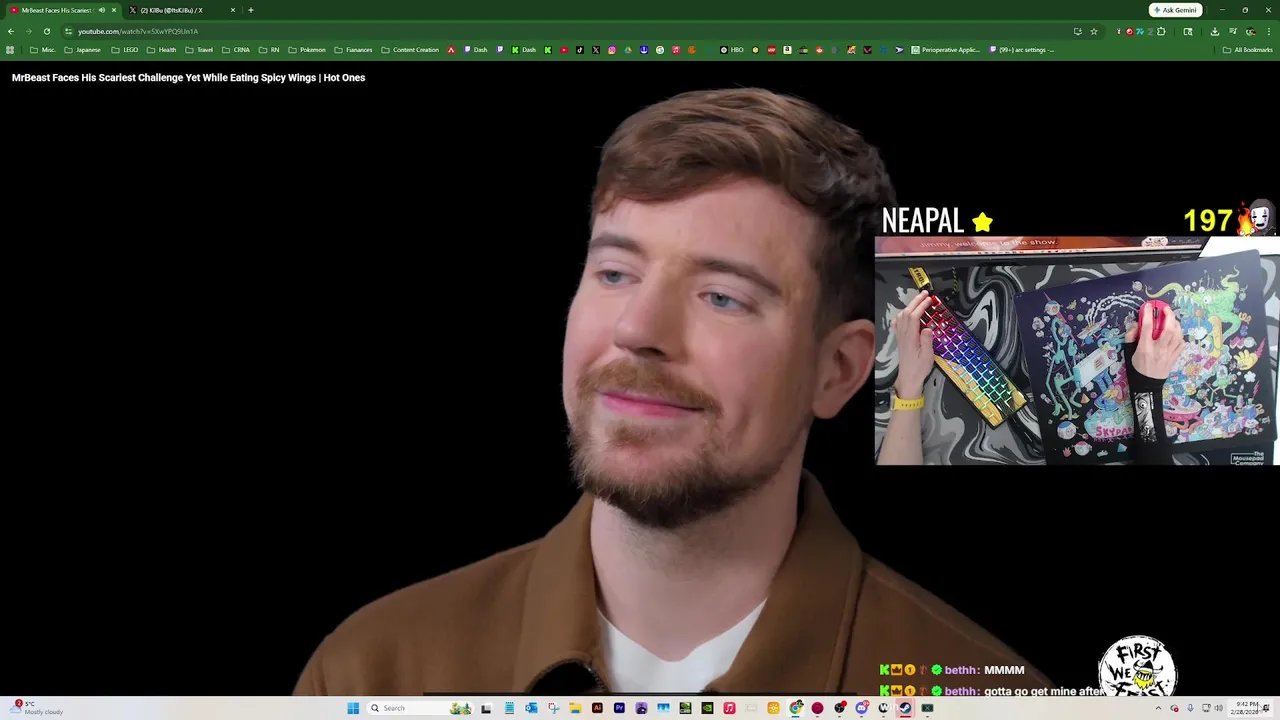Viewport: 1280px width, 720px height.
Task: Close the KilBu X tab
Action: point(233,10)
